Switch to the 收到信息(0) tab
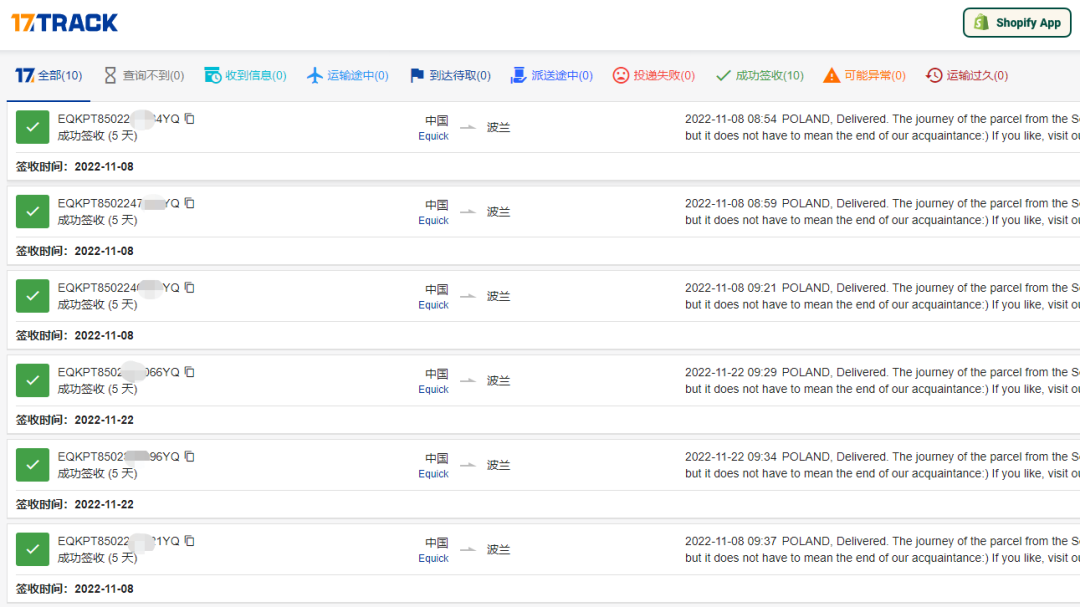This screenshot has width=1080, height=607. pos(245,75)
